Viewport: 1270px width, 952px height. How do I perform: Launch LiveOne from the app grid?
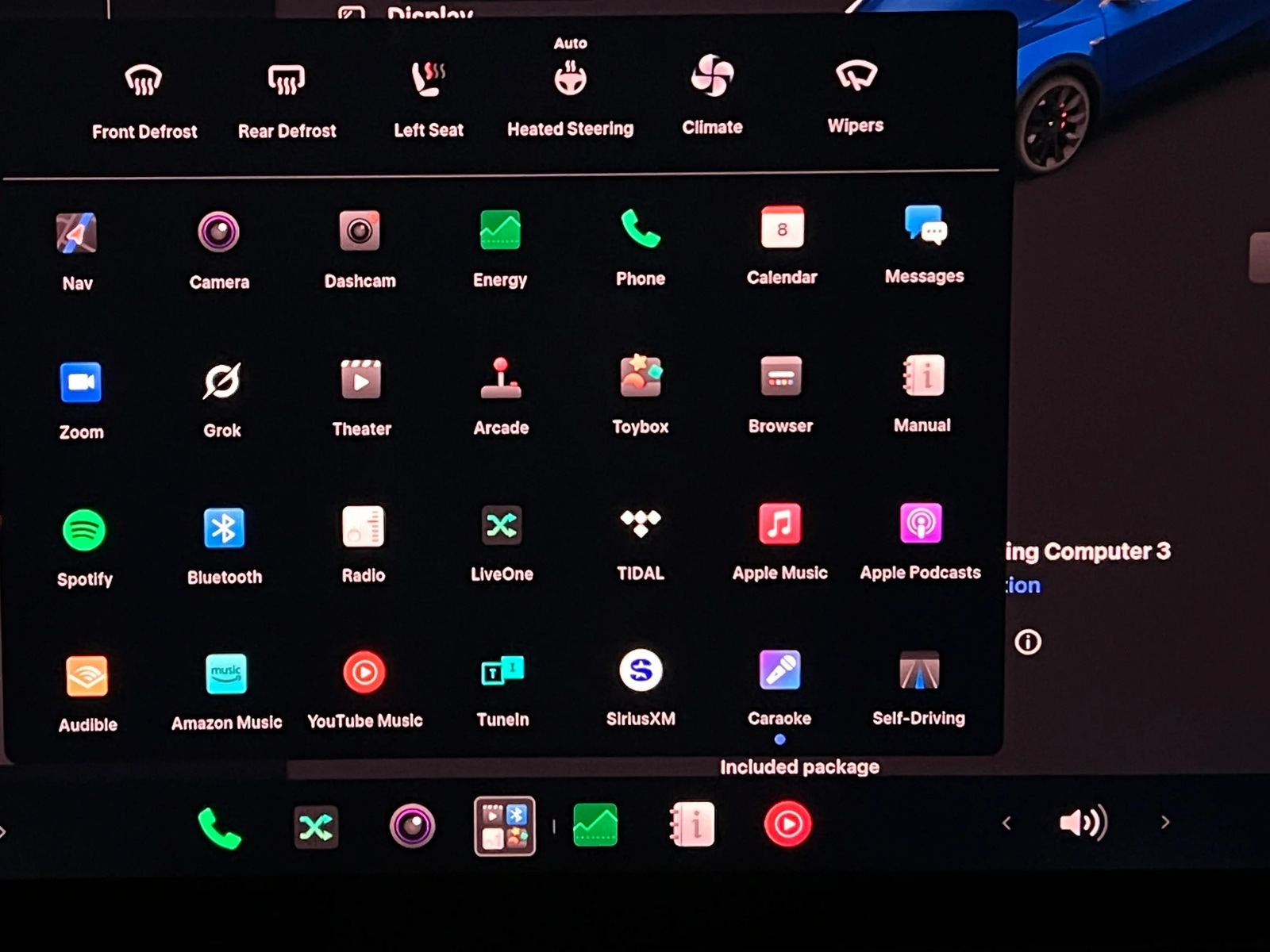[x=502, y=525]
